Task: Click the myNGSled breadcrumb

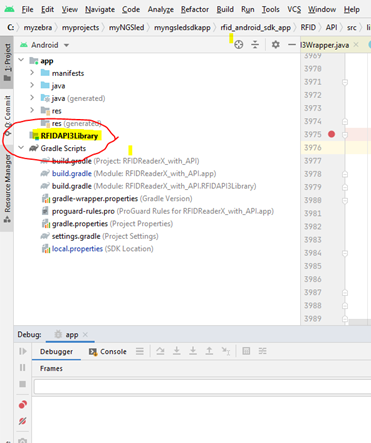Action: coord(127,27)
